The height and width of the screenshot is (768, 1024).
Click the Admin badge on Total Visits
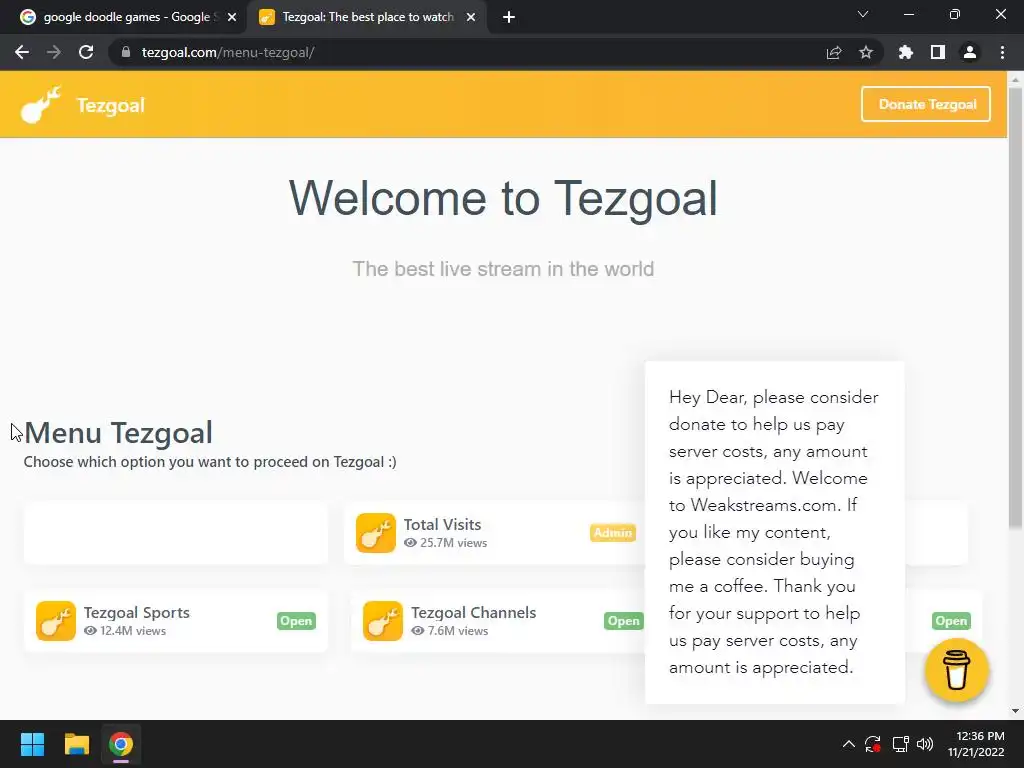(613, 533)
